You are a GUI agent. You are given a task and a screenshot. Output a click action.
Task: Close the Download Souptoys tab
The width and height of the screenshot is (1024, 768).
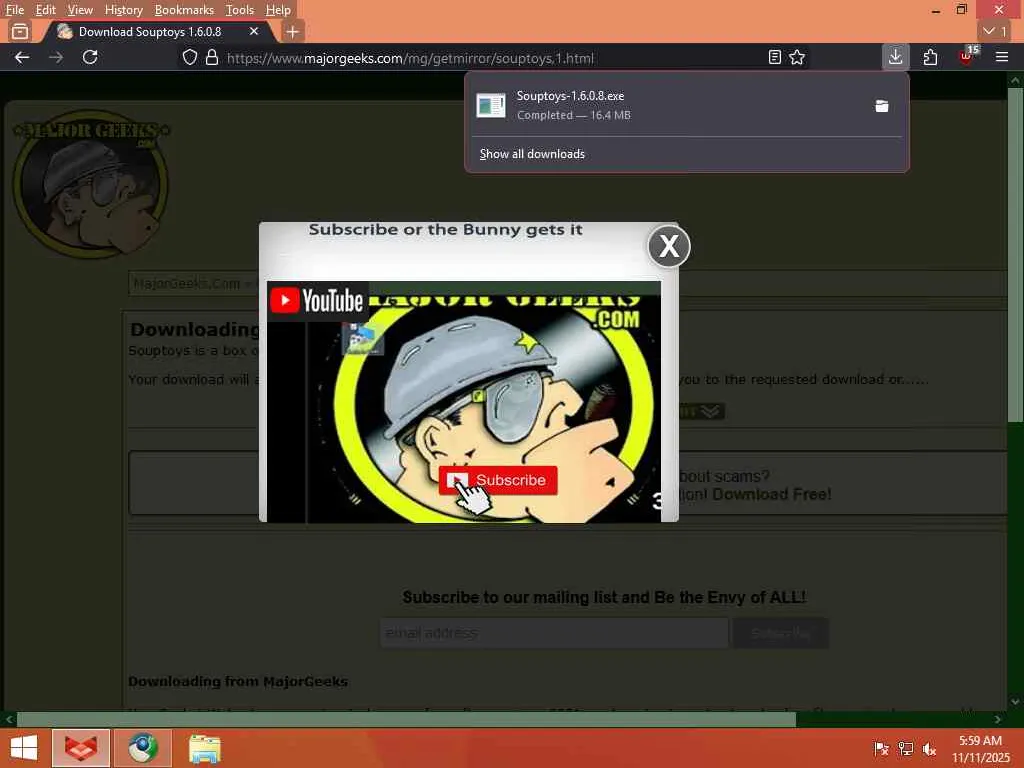click(x=254, y=31)
